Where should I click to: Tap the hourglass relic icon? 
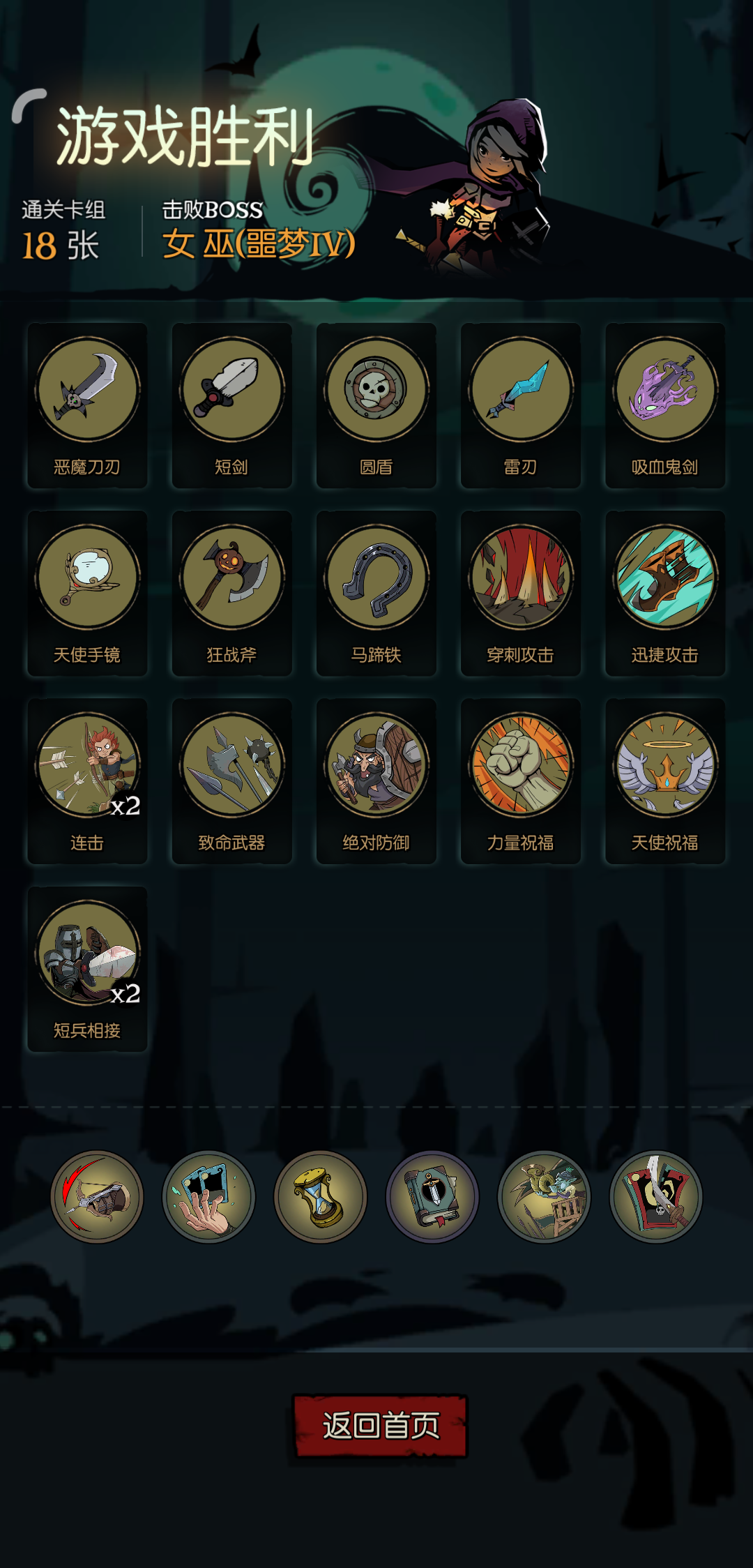pos(320,1197)
